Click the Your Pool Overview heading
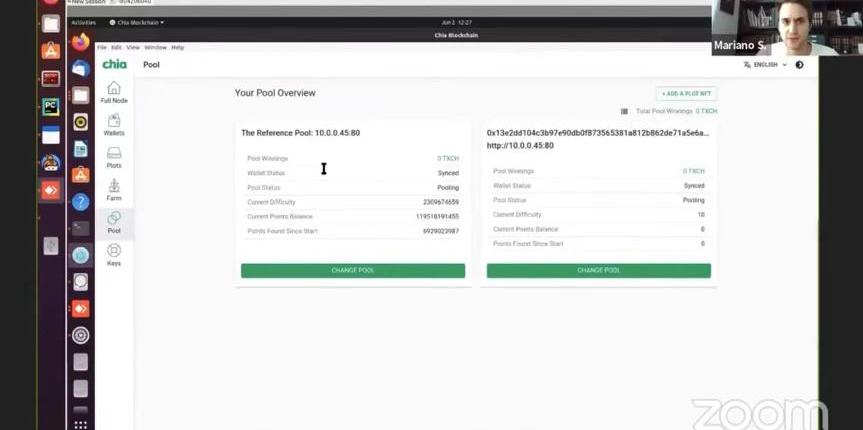This screenshot has height=430, width=863. [275, 93]
